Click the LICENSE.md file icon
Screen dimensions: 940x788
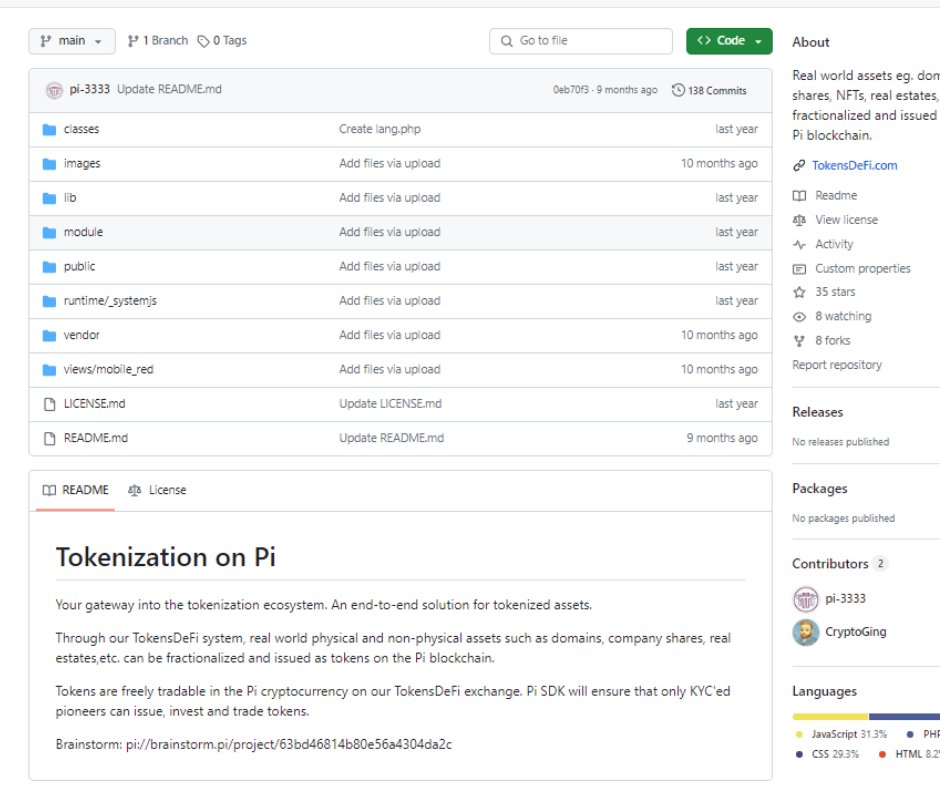(x=49, y=404)
